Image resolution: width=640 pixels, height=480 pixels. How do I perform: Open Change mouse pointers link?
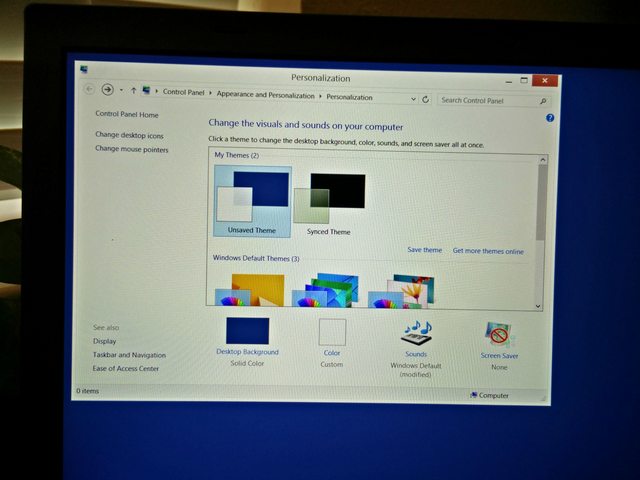click(131, 149)
